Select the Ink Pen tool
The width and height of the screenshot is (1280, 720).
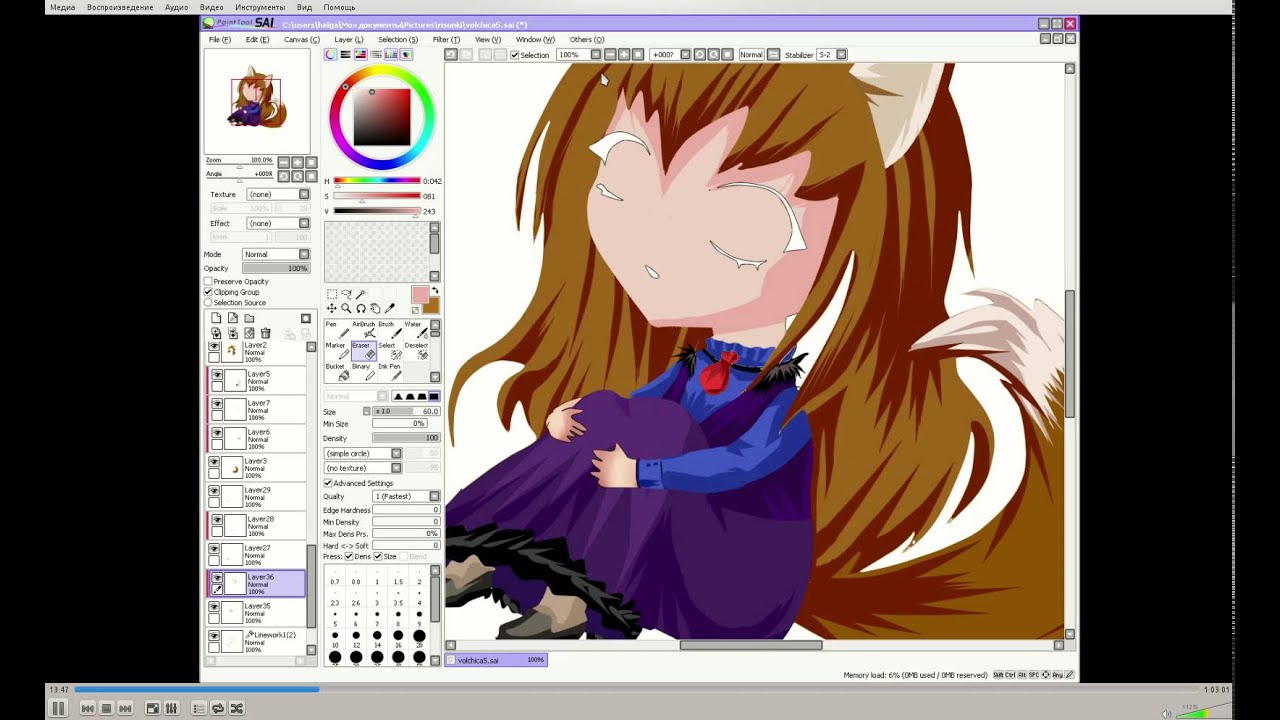tap(388, 372)
